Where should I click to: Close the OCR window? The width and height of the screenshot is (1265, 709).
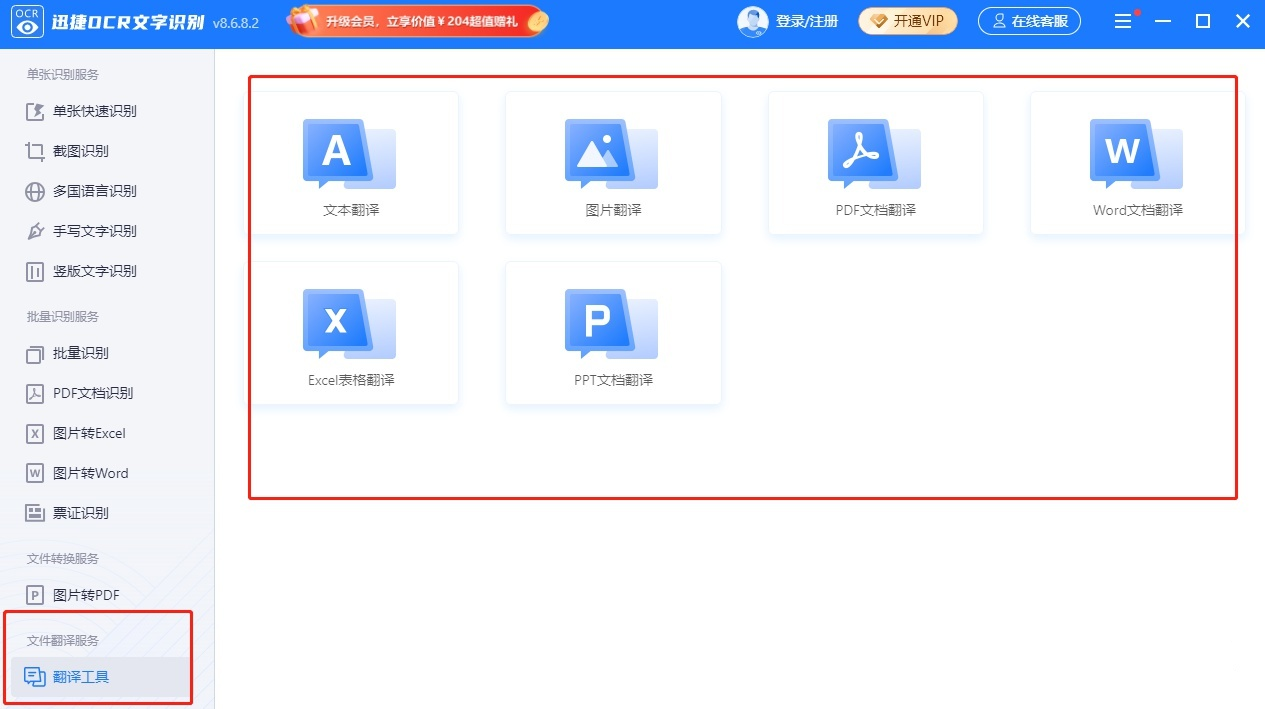coord(1242,21)
